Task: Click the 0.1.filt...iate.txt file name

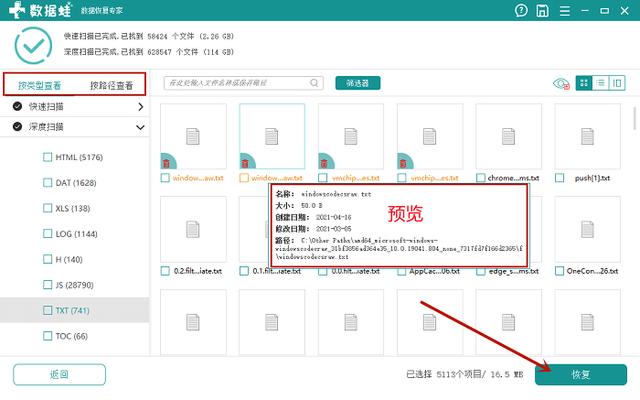Action: 277,271
